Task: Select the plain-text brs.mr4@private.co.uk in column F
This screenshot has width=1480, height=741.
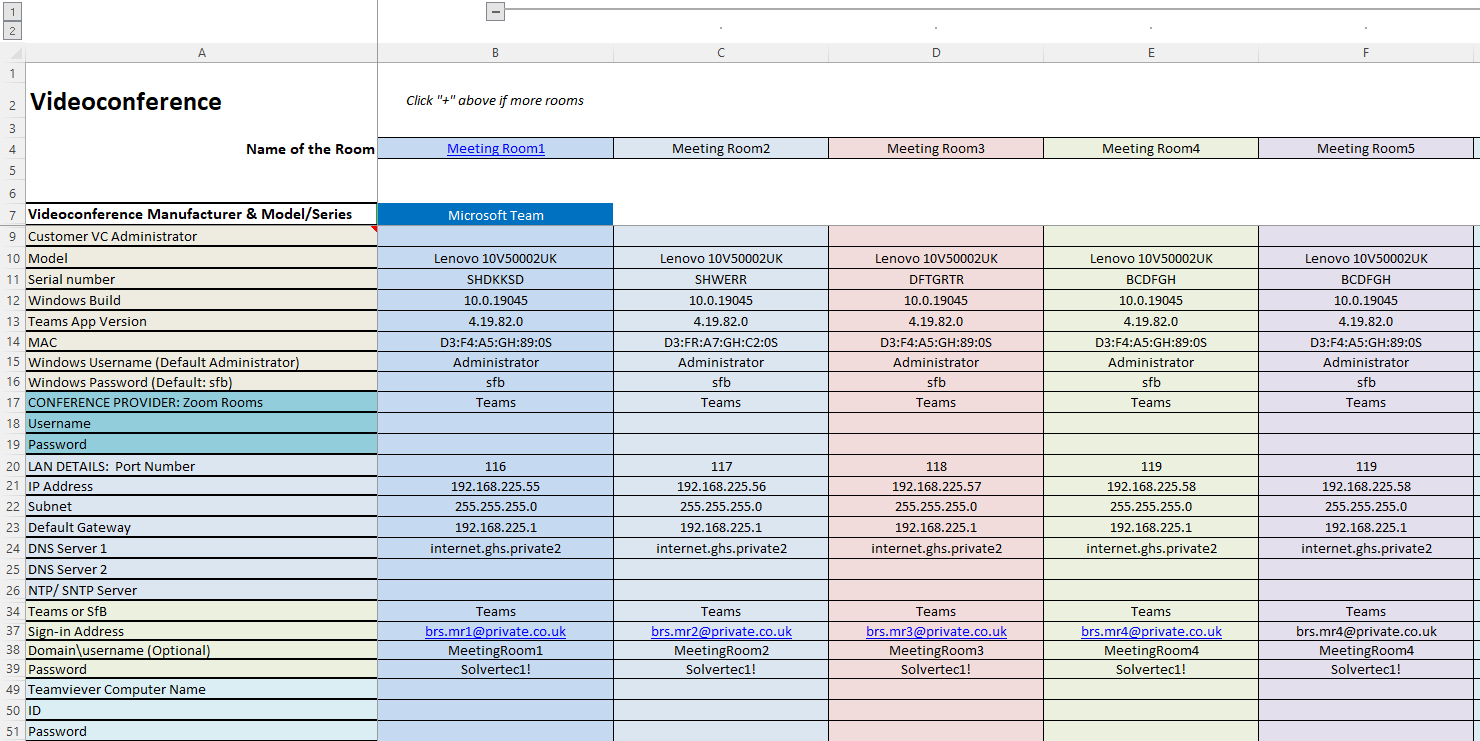Action: click(x=1366, y=632)
